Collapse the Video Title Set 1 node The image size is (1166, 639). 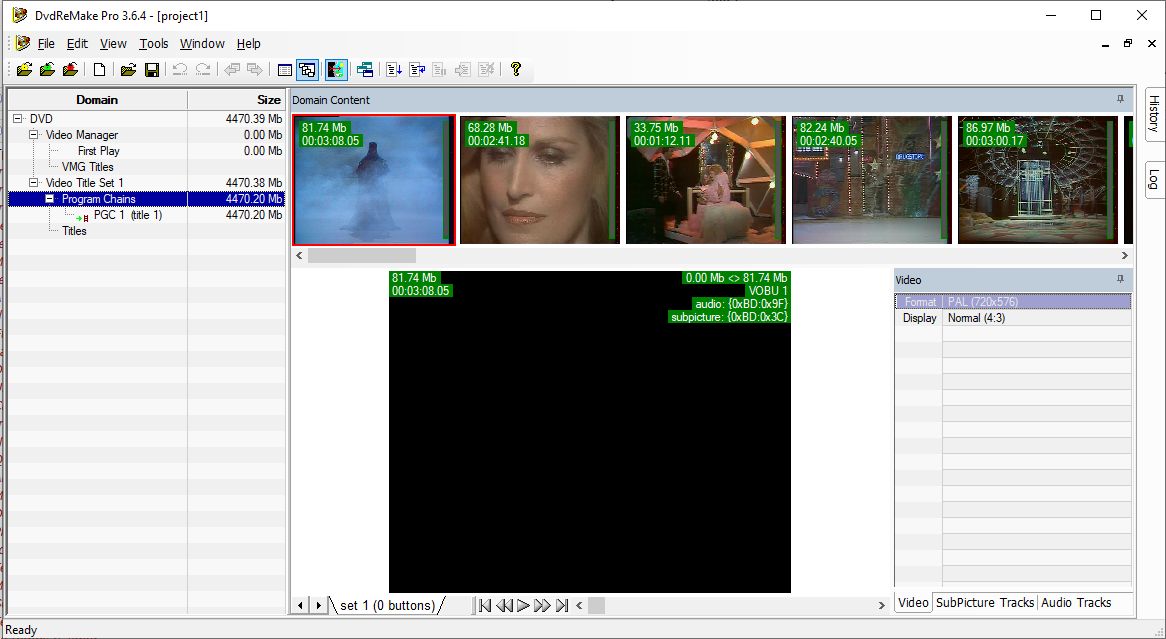click(34, 183)
